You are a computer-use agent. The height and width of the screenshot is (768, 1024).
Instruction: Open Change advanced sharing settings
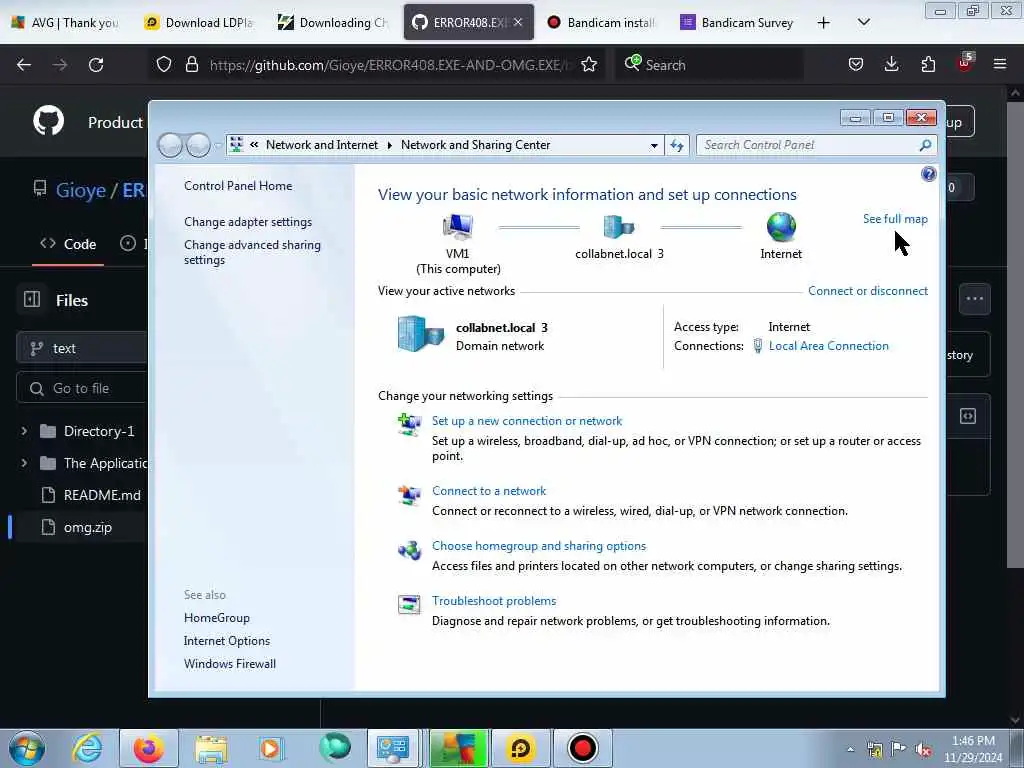pyautogui.click(x=252, y=252)
